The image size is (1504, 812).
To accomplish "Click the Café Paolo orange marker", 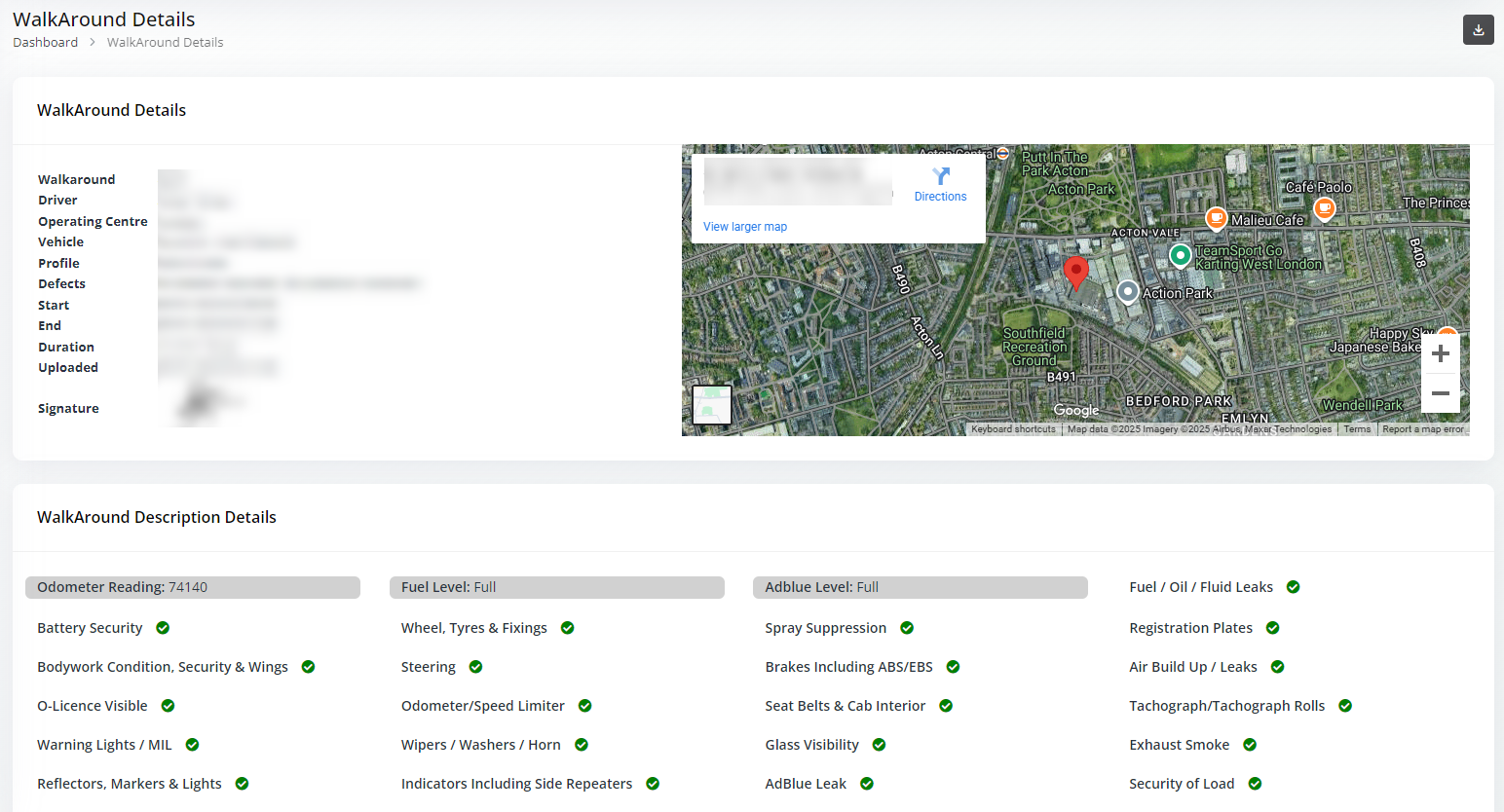I will click(x=1324, y=207).
